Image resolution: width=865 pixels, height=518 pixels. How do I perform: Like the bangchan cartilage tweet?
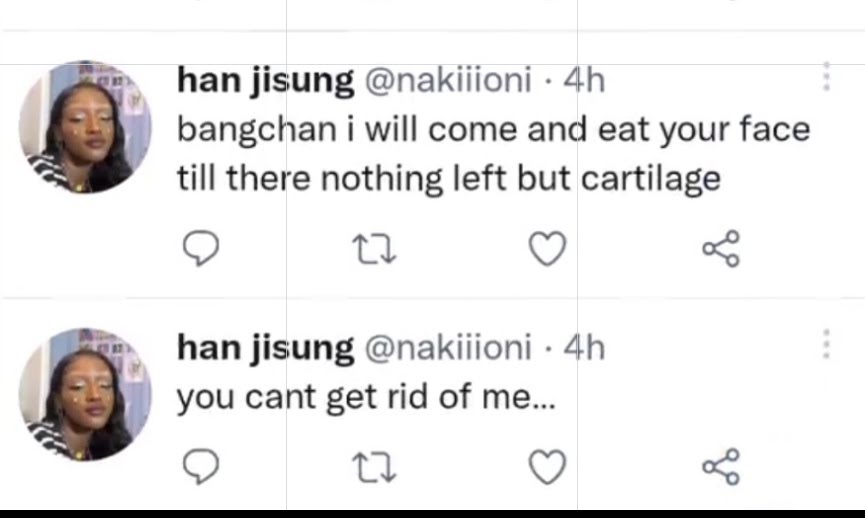point(547,249)
